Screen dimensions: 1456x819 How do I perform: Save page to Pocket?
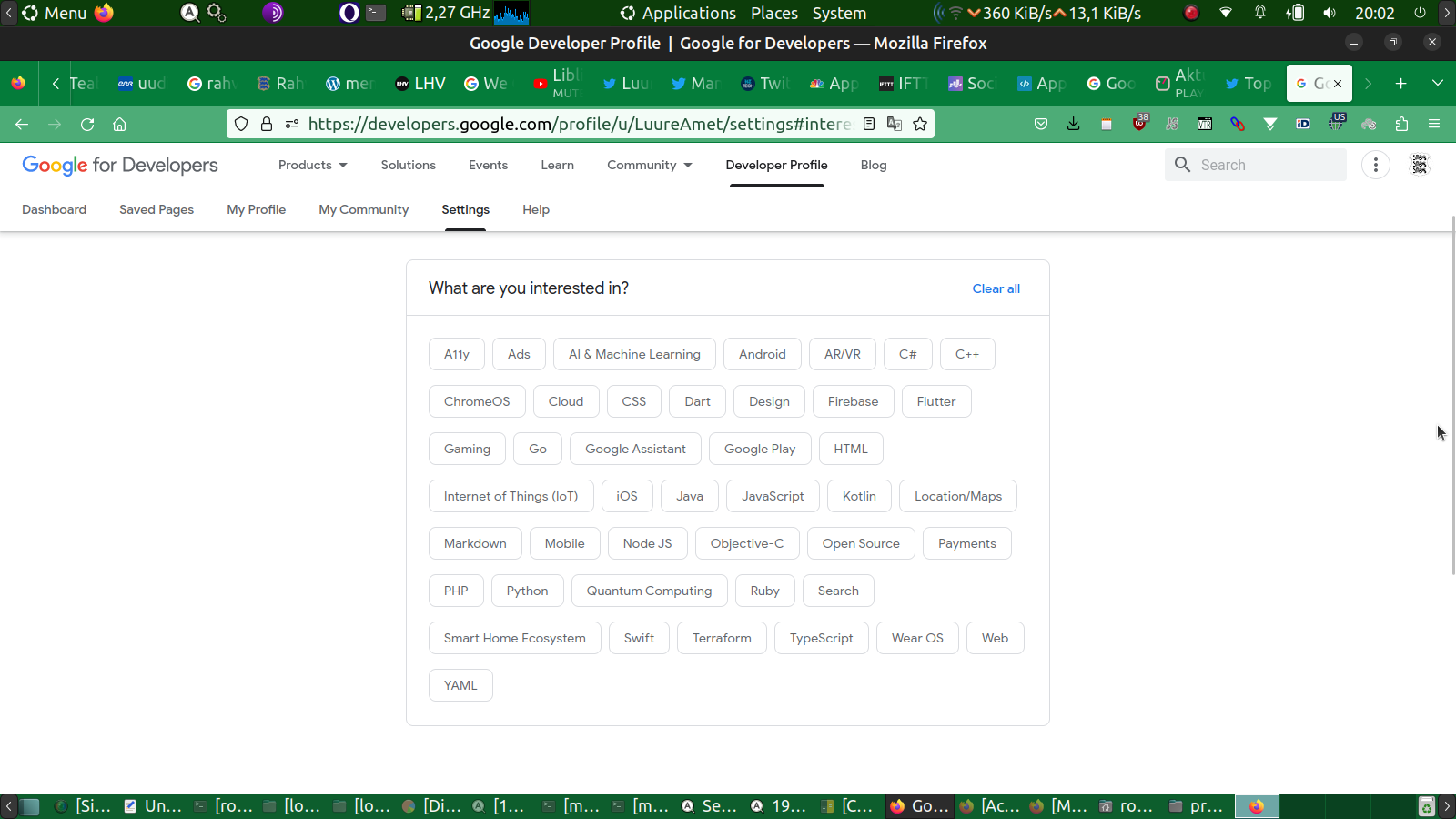[x=1041, y=124]
